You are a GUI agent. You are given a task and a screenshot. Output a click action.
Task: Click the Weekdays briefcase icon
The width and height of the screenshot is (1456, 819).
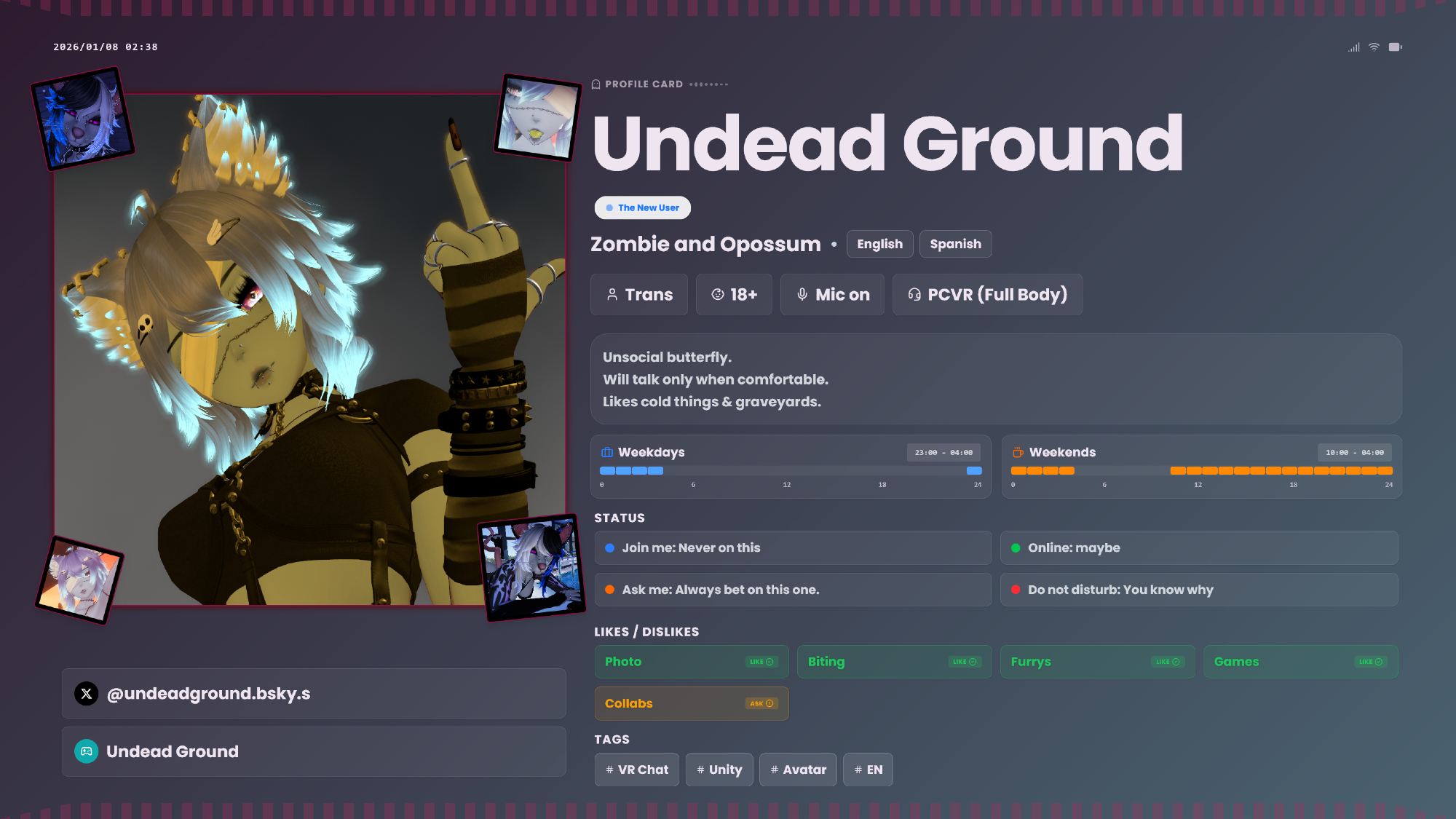point(607,452)
